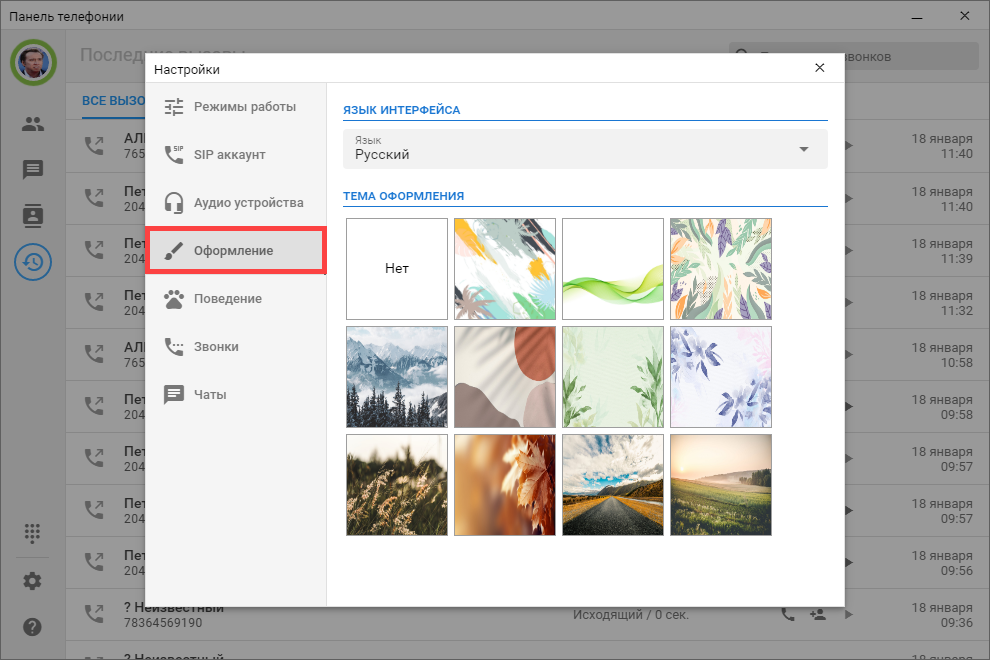The image size is (990, 660).
Task: Click the user avatar photo
Action: click(x=33, y=63)
